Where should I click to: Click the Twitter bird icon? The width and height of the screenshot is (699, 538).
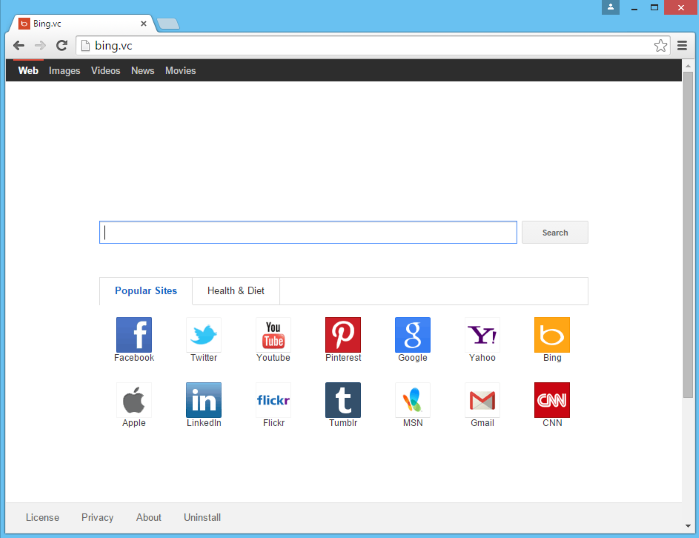pos(204,335)
